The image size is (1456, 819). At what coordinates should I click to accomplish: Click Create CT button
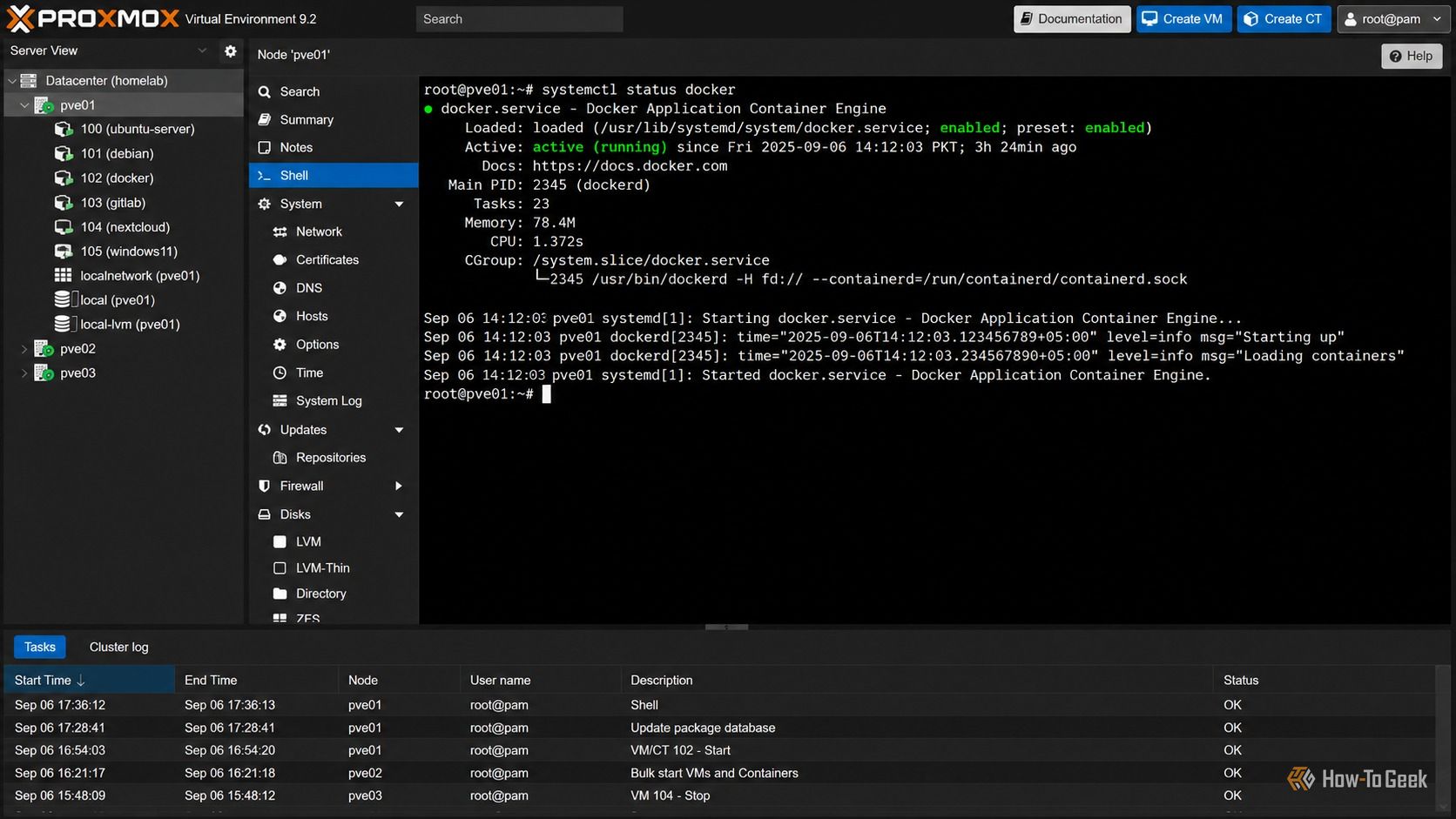click(1284, 19)
